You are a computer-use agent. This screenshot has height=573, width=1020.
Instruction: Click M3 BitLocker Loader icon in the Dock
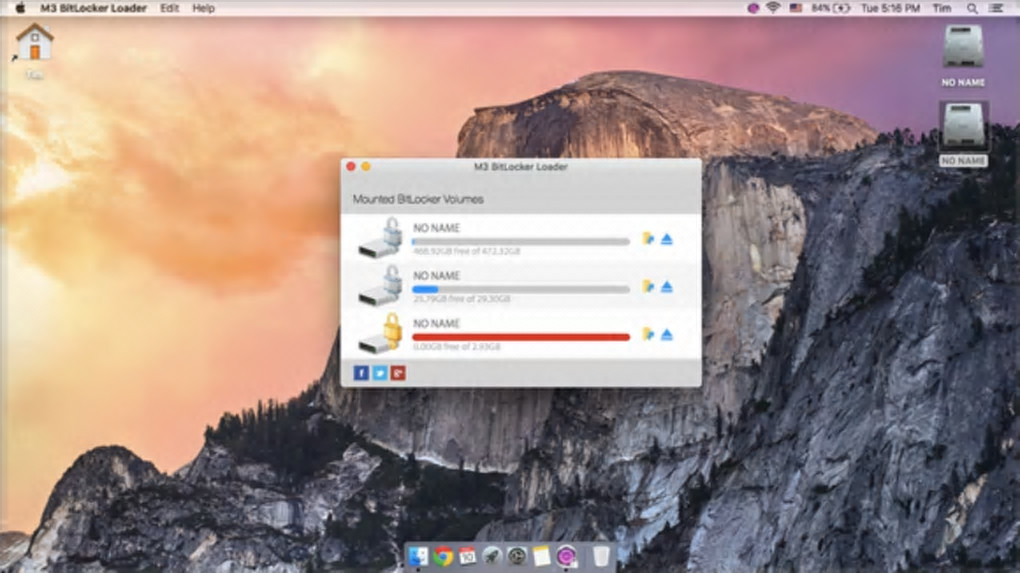pyautogui.click(x=566, y=557)
